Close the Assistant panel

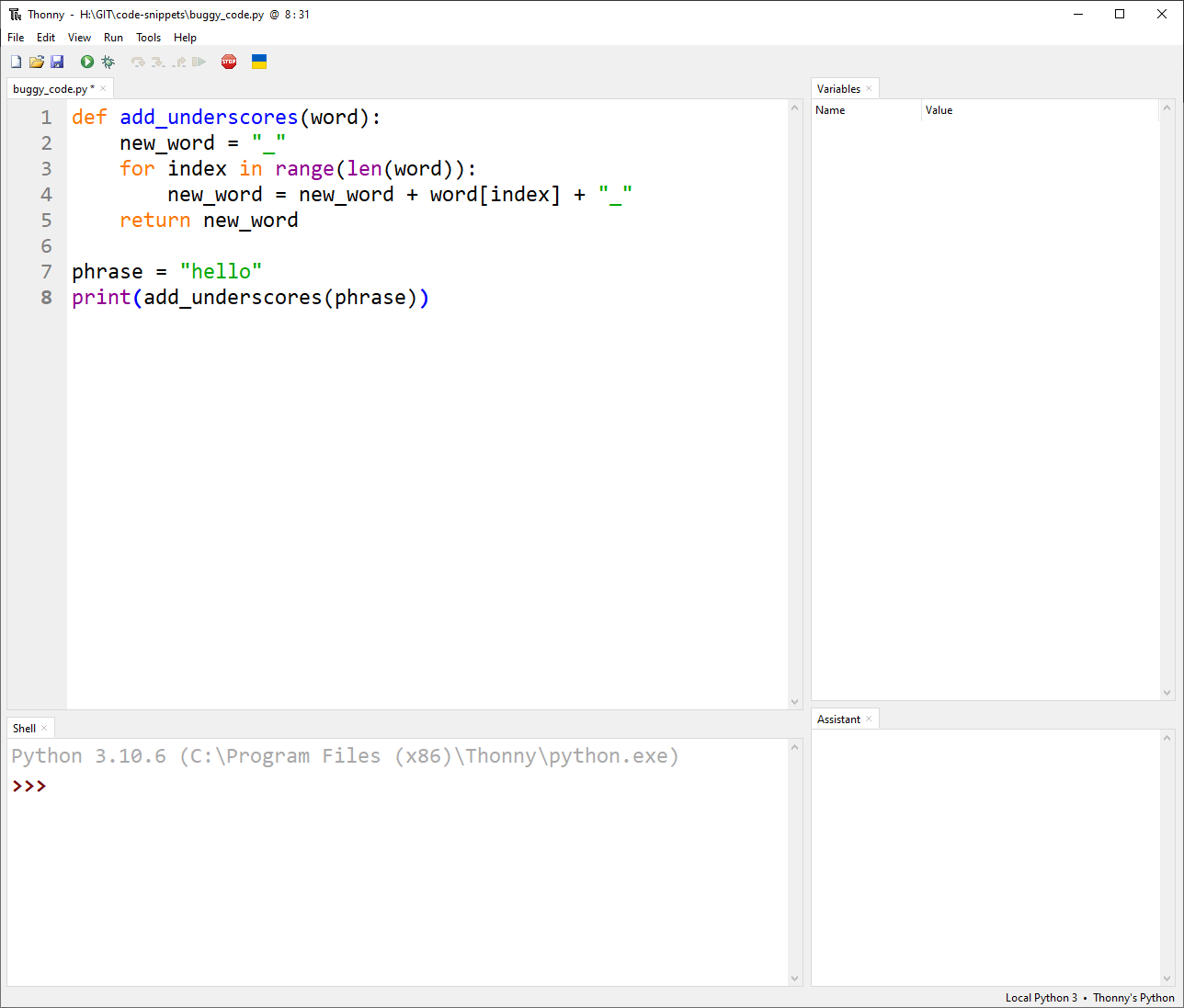tap(869, 719)
